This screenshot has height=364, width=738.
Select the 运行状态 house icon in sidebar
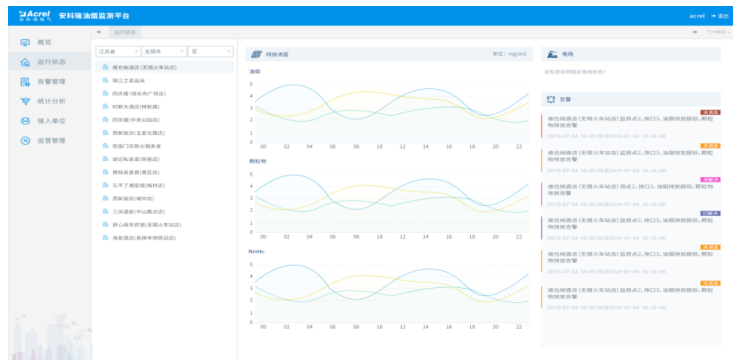point(25,62)
